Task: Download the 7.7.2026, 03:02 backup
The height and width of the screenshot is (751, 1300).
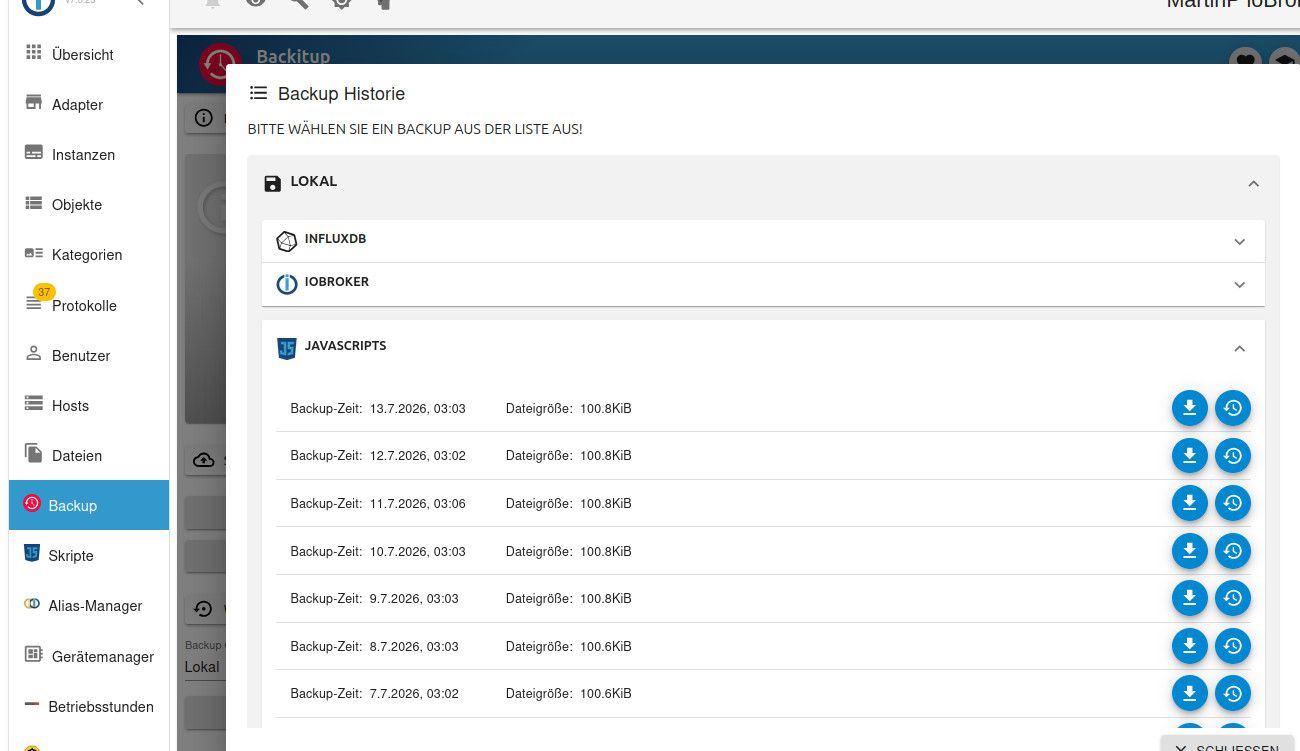Action: pyautogui.click(x=1189, y=693)
